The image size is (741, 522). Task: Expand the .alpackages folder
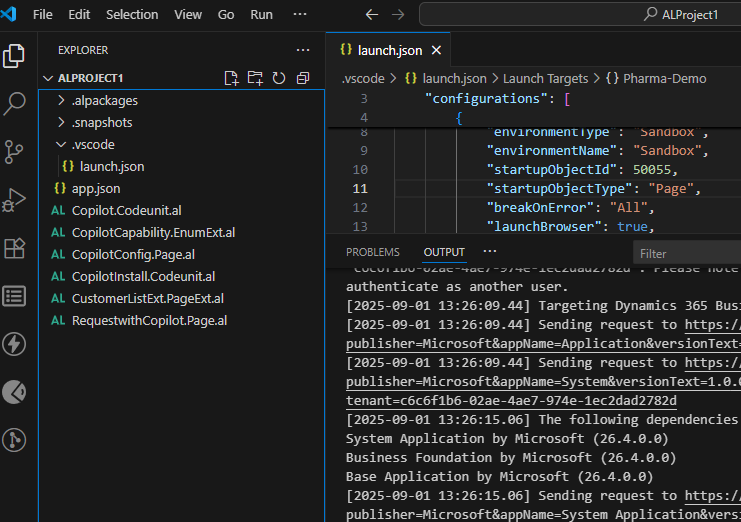tap(104, 101)
